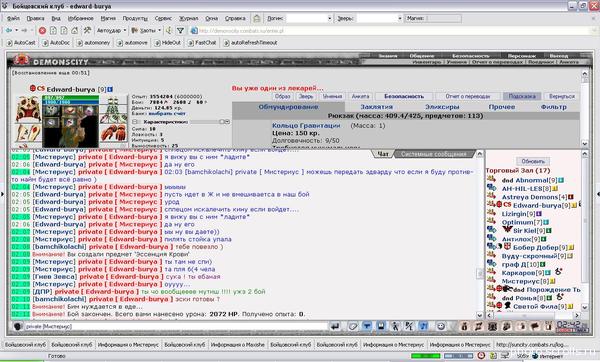This screenshot has width=600, height=362.
Task: Open the Магия menu
Action: (108, 18)
